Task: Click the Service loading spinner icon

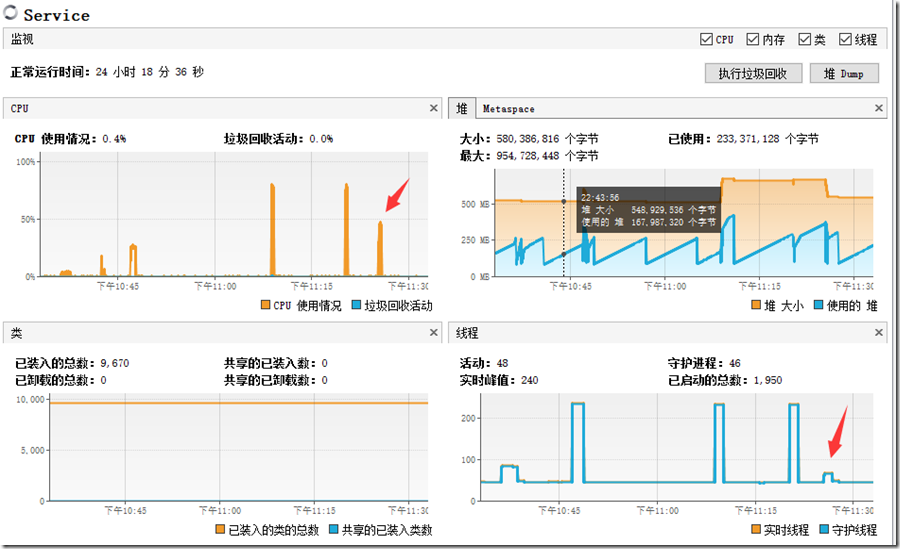Action: pos(10,13)
